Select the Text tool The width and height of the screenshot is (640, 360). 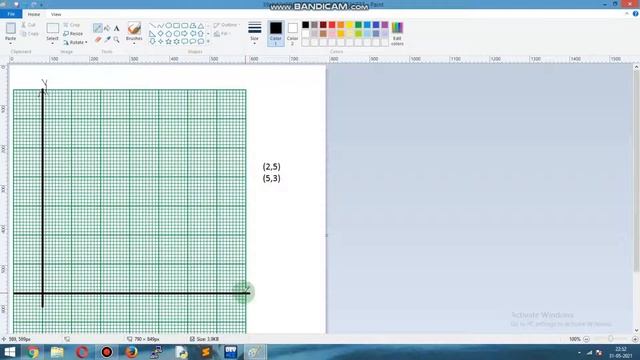point(116,28)
